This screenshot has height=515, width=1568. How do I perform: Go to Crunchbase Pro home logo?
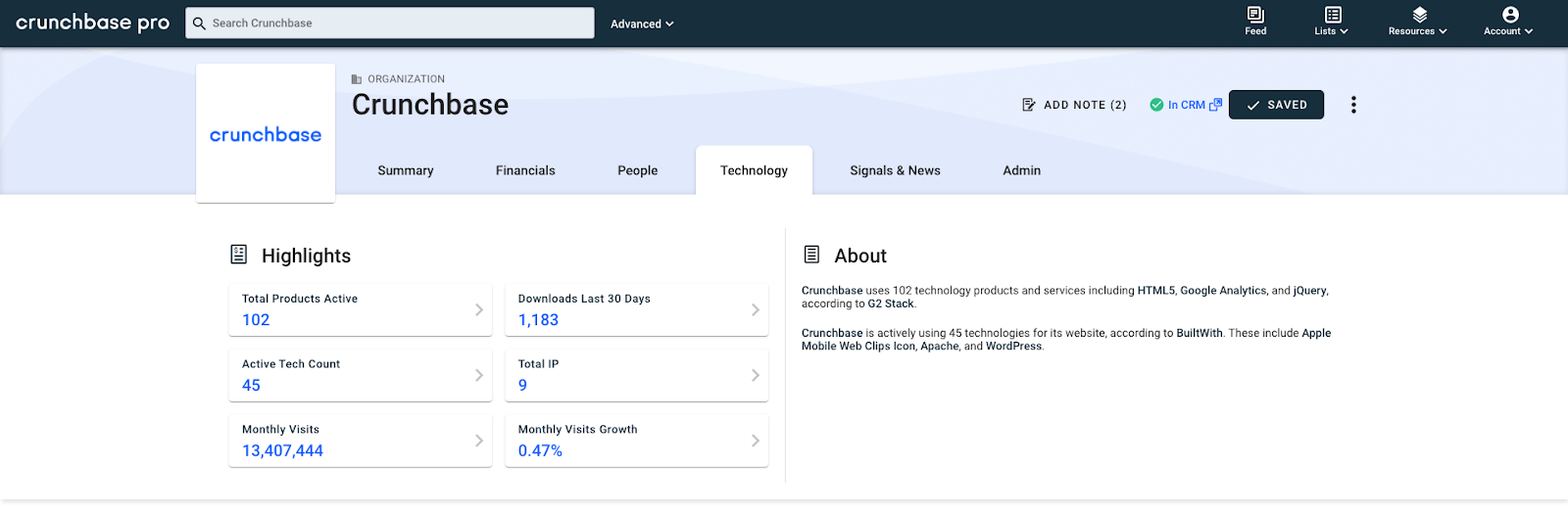point(93,23)
